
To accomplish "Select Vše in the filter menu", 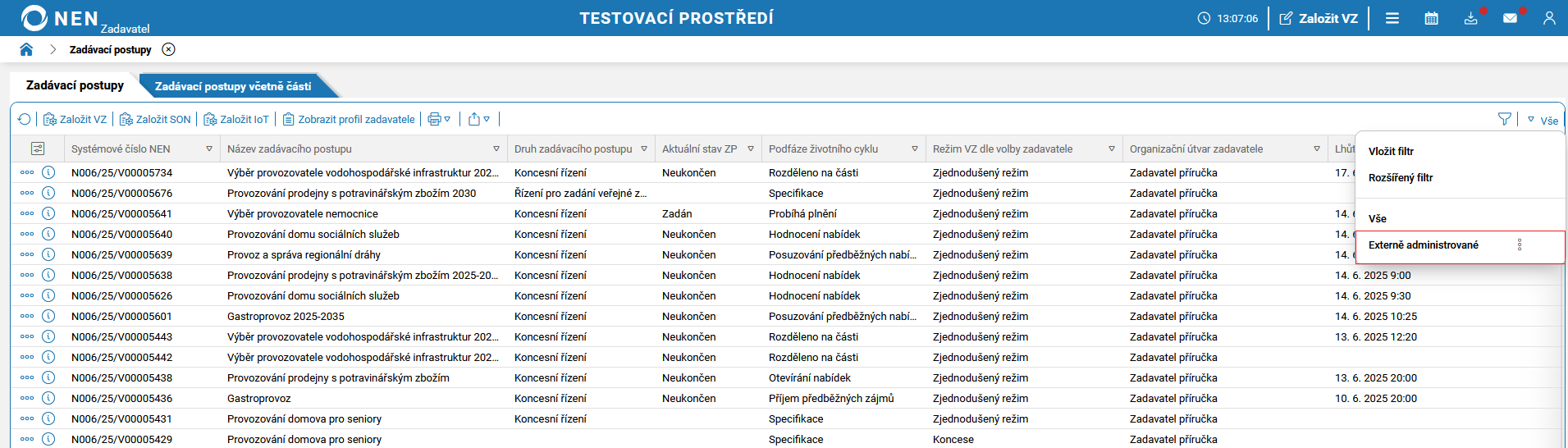I will 1378,218.
